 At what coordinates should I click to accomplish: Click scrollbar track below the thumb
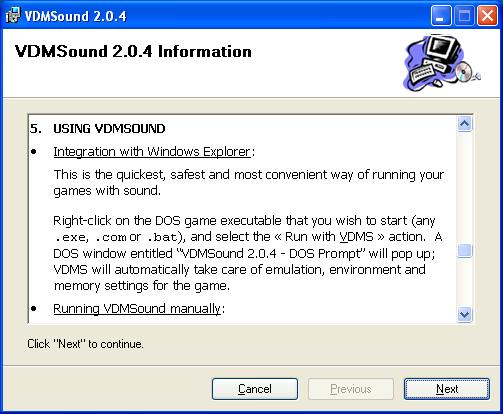tap(464, 282)
